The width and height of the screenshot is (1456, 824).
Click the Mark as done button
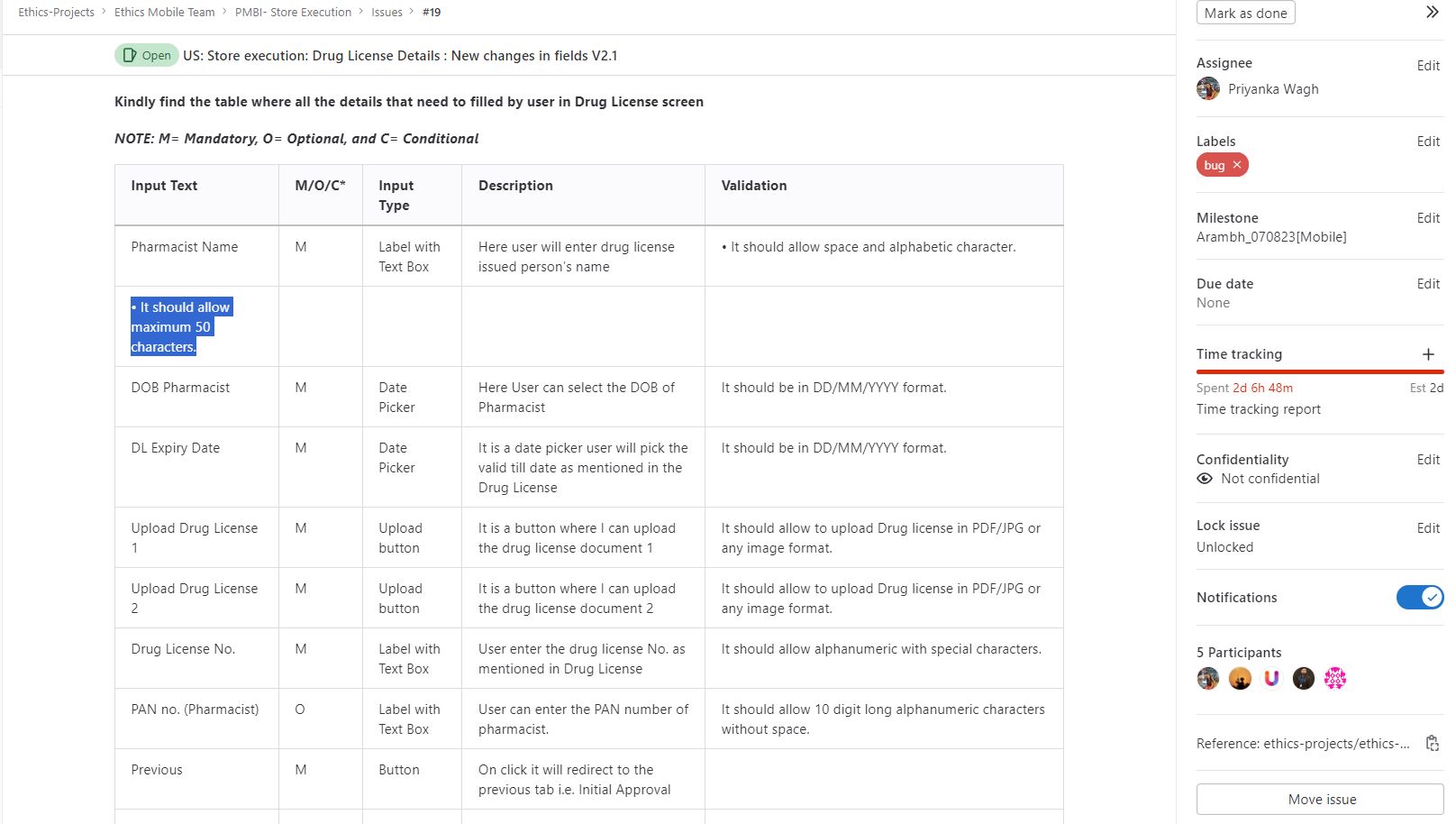1245,14
